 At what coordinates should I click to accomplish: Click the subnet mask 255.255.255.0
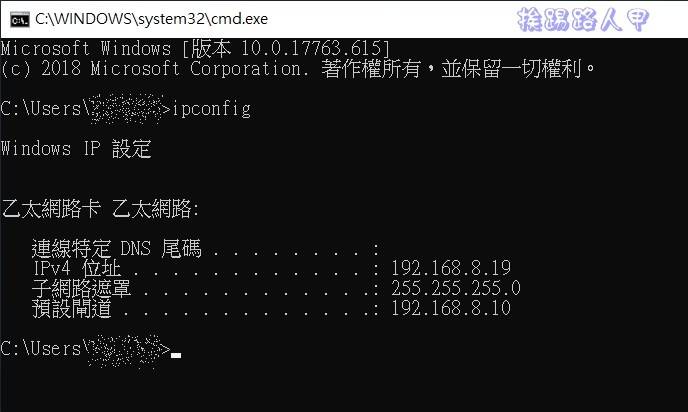pos(455,288)
